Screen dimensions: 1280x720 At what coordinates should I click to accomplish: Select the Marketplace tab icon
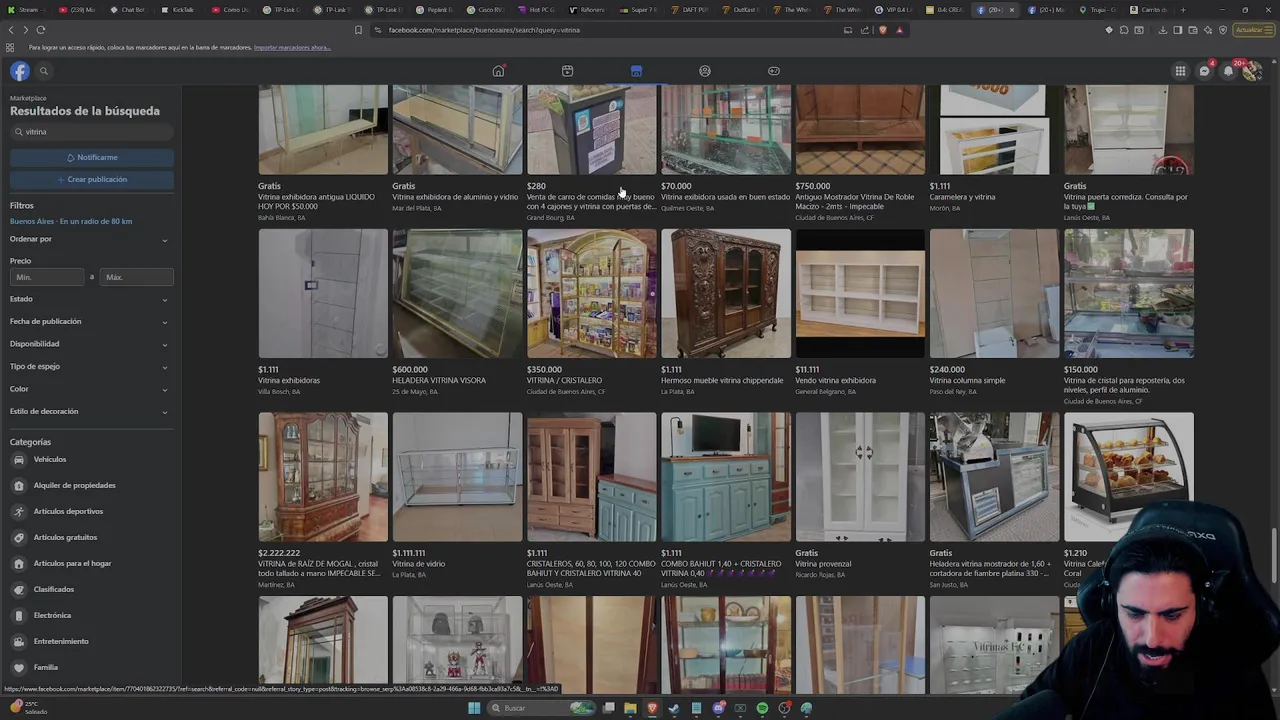(x=636, y=71)
